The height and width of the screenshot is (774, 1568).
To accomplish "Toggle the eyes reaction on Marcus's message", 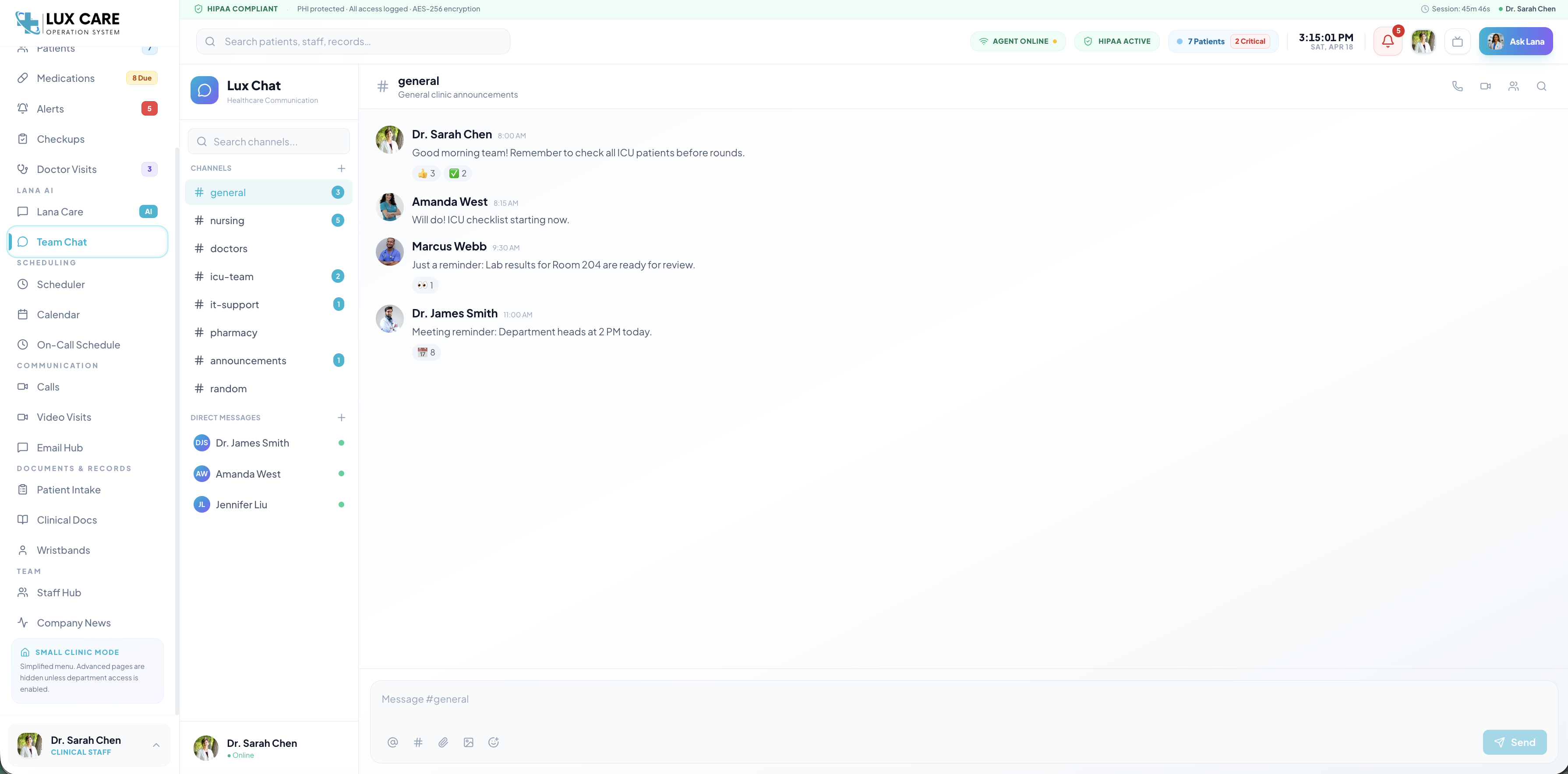I will (x=425, y=285).
